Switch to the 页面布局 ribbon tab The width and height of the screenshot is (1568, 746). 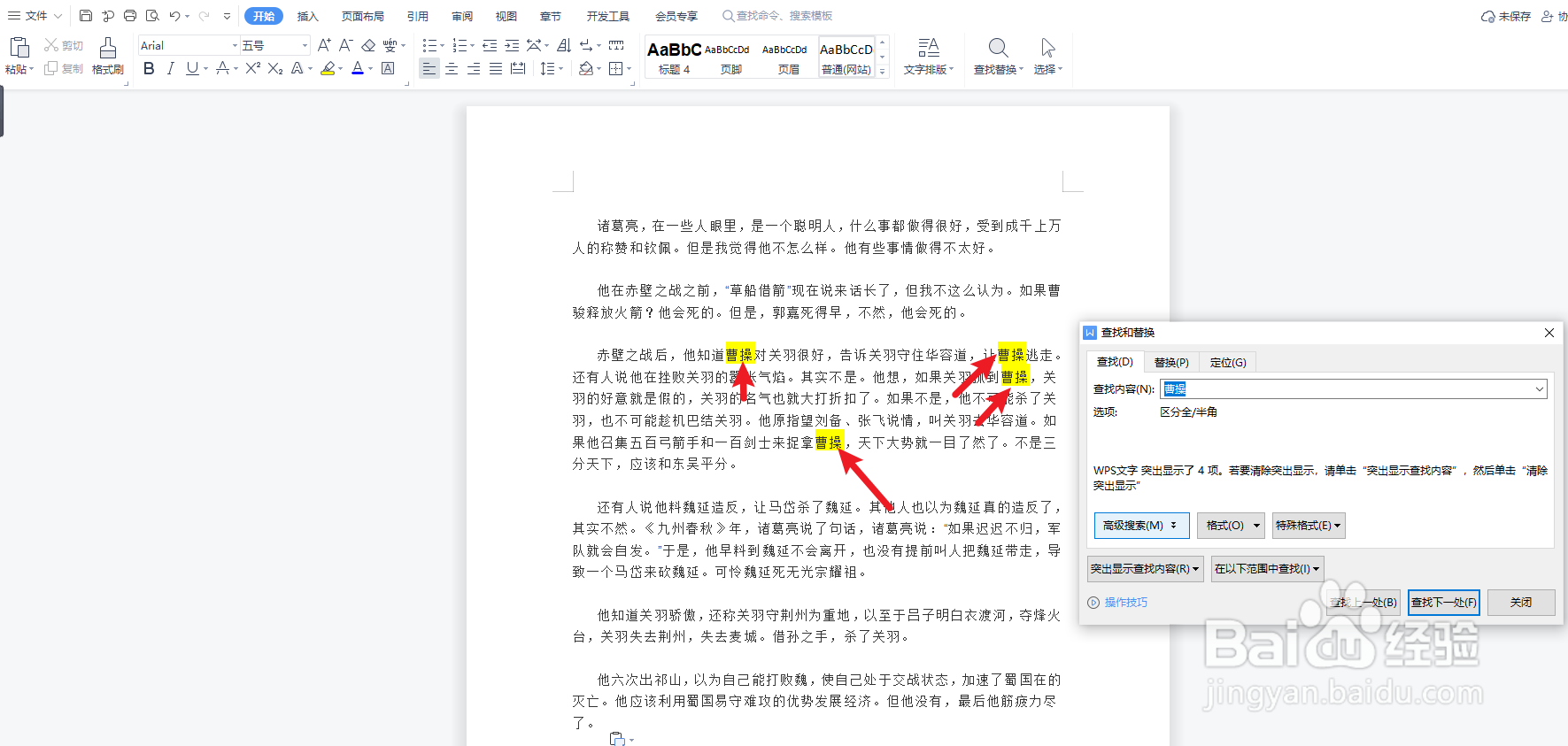coord(363,16)
